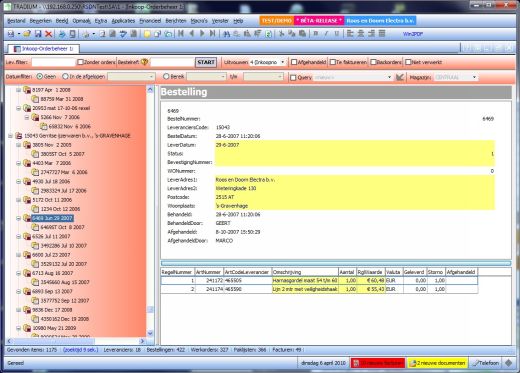Go to next record arrow icon
Image resolution: width=520 pixels, height=373 pixels.
[x=202, y=34]
